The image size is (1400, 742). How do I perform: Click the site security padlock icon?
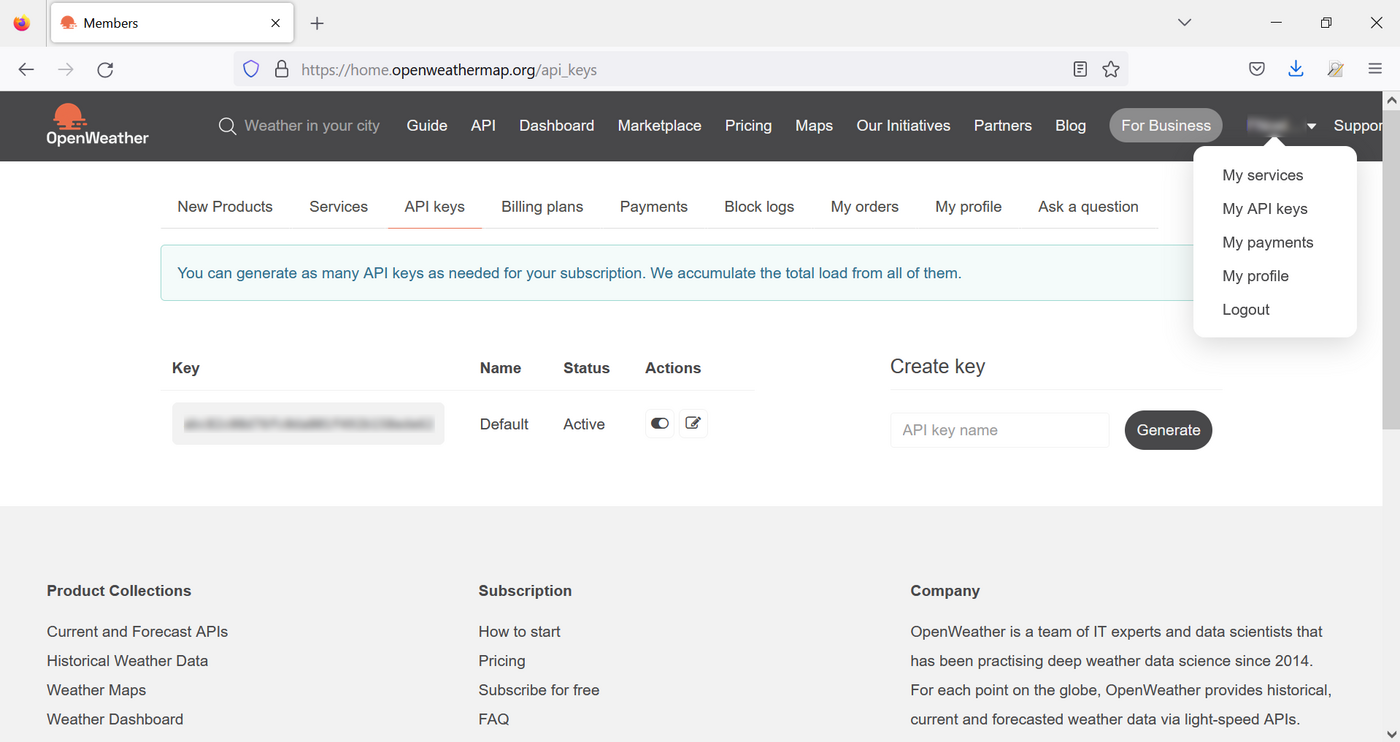click(281, 69)
